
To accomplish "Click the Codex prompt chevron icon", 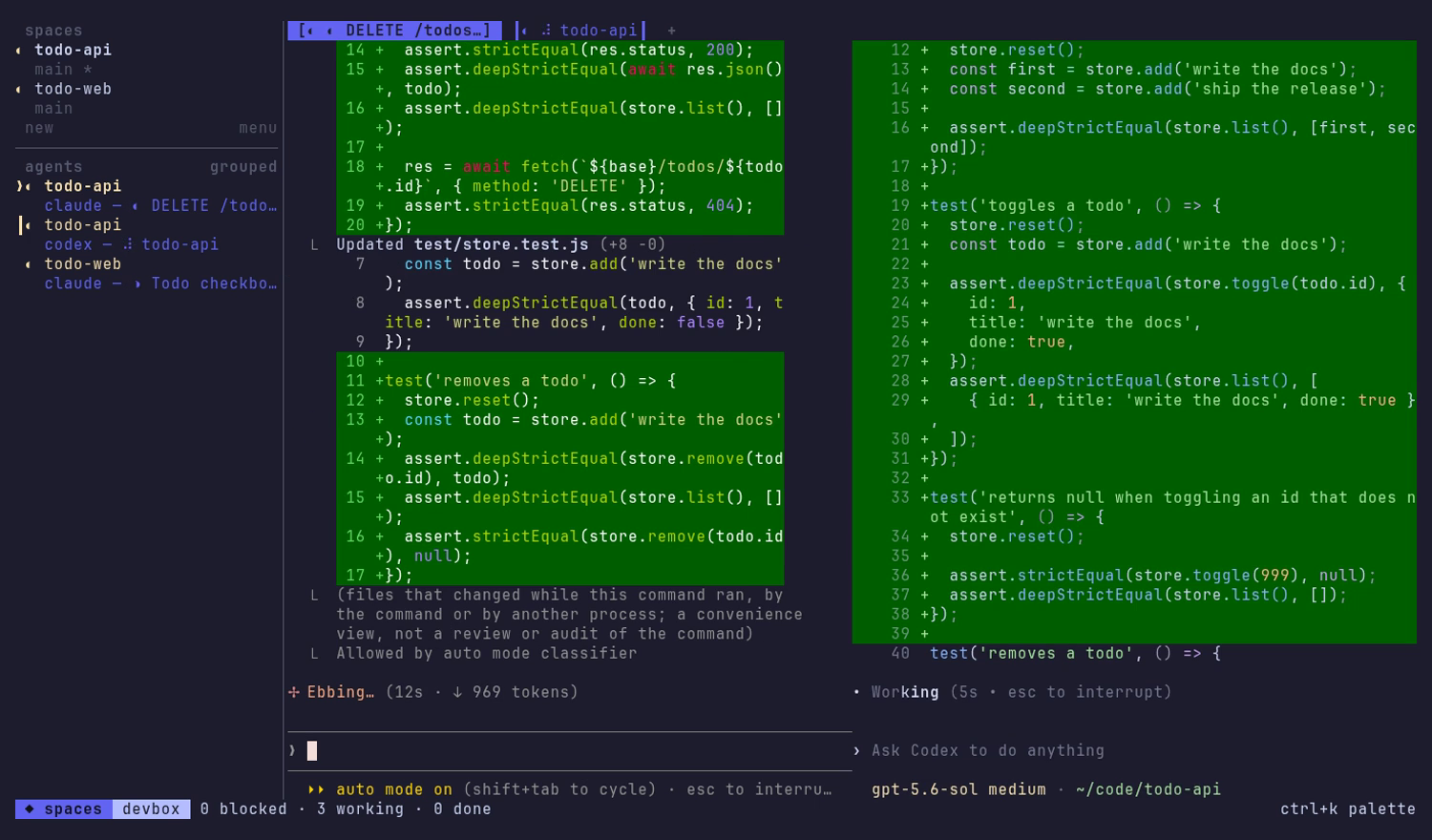I will (x=857, y=750).
